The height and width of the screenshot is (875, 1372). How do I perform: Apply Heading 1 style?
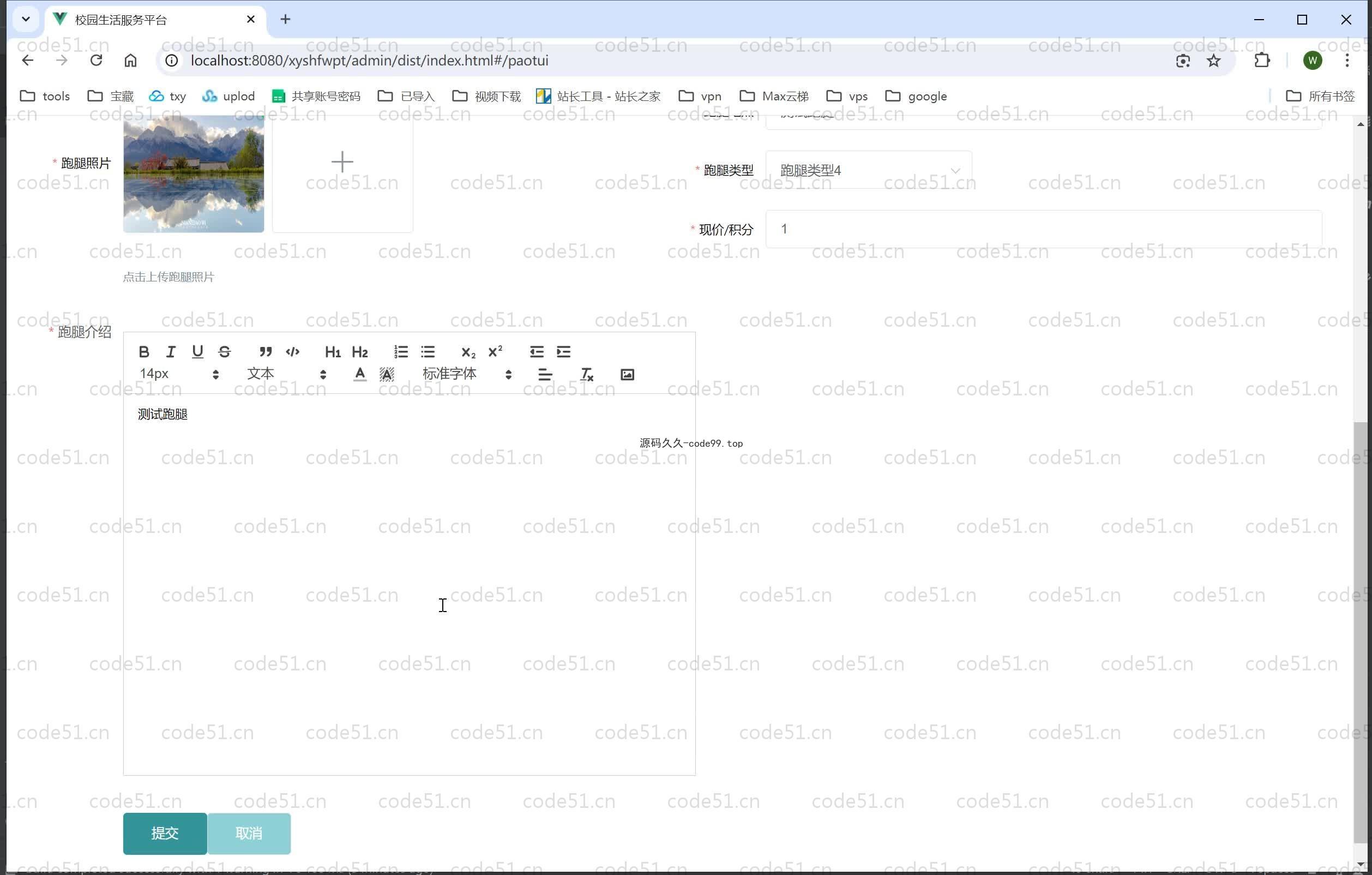tap(333, 352)
